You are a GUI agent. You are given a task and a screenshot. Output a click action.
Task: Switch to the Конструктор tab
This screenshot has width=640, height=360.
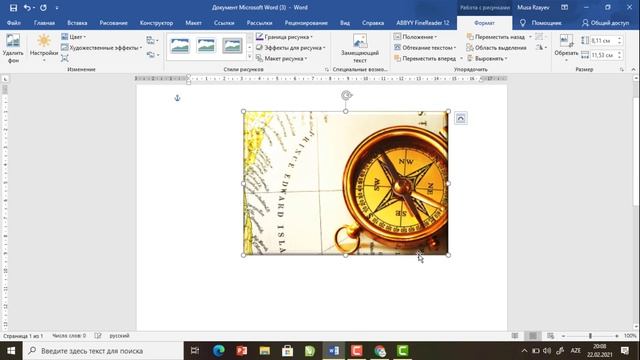[x=156, y=23]
